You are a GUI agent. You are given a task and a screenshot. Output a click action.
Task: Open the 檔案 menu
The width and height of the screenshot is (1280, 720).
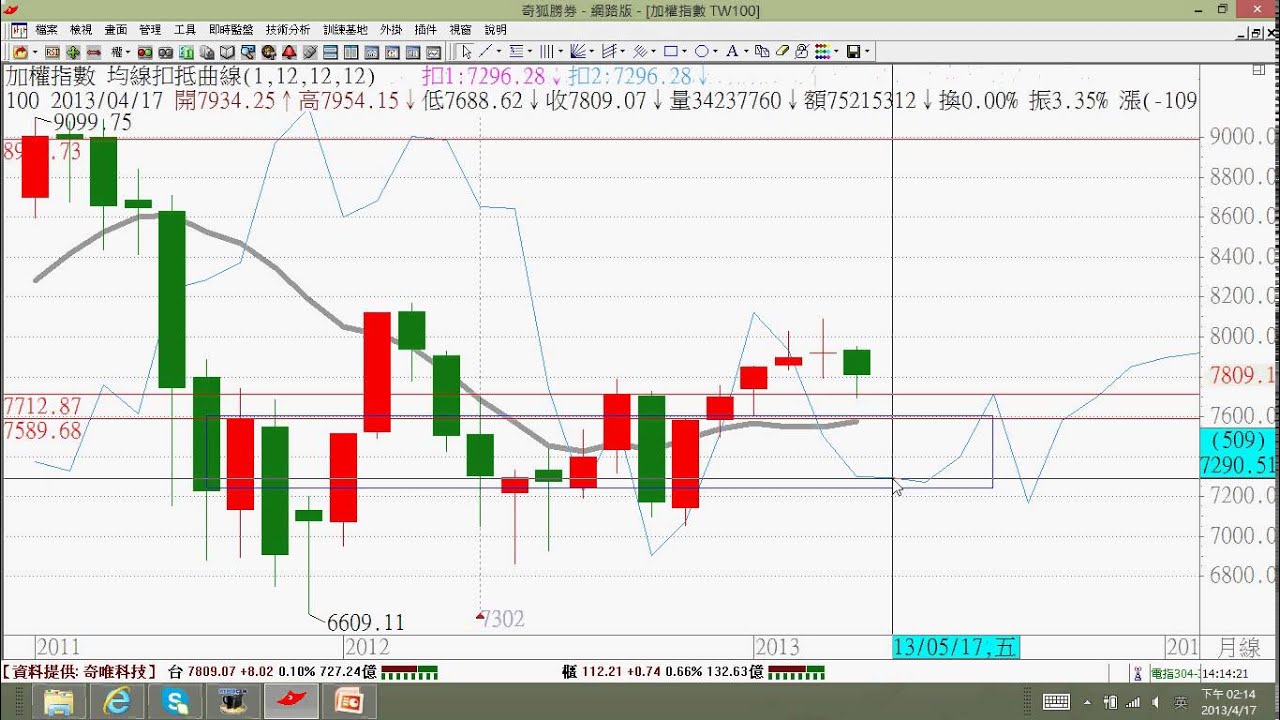point(46,30)
